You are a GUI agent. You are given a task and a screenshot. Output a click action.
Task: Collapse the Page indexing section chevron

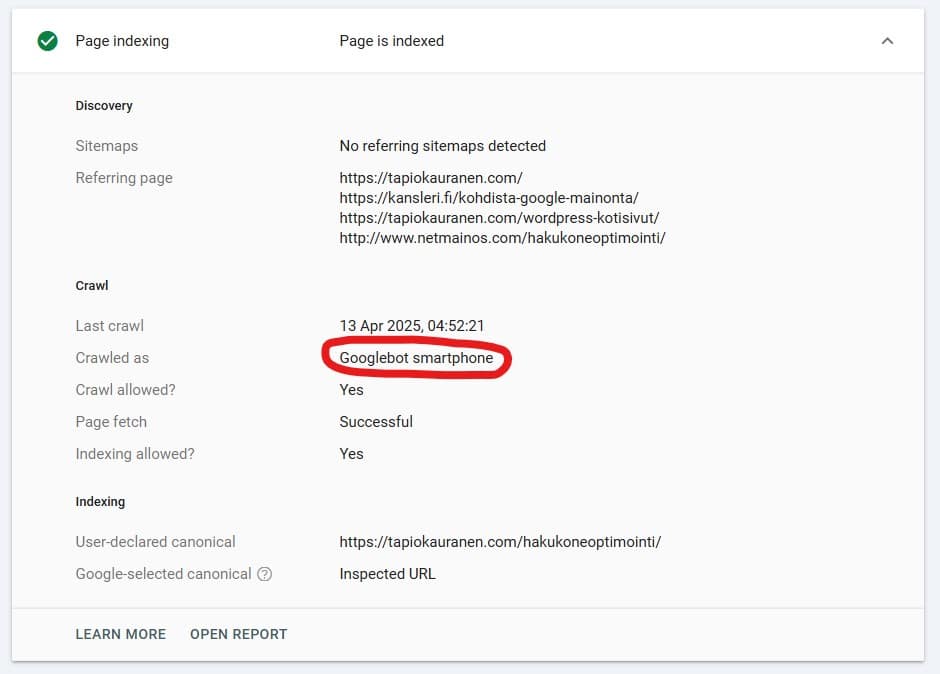pos(887,41)
